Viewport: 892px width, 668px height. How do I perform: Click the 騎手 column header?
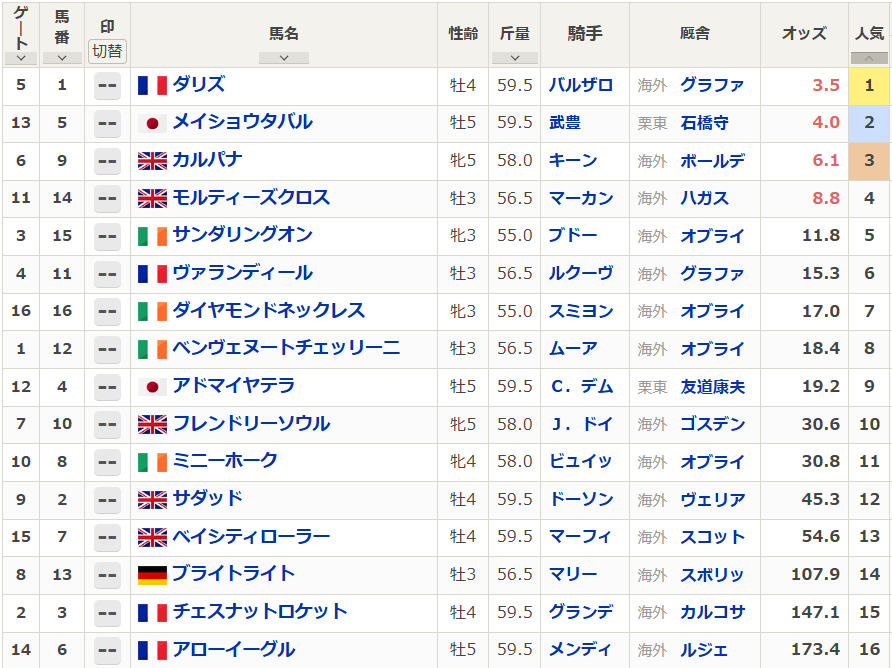pyautogui.click(x=585, y=34)
